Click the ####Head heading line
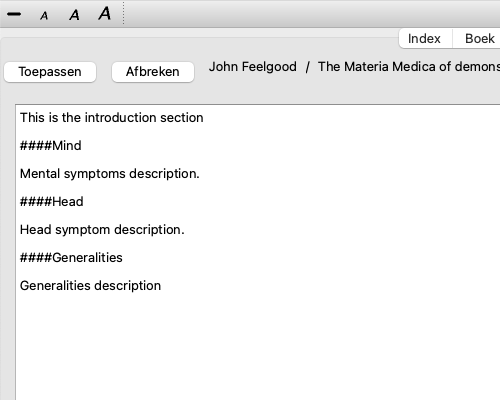 click(52, 202)
